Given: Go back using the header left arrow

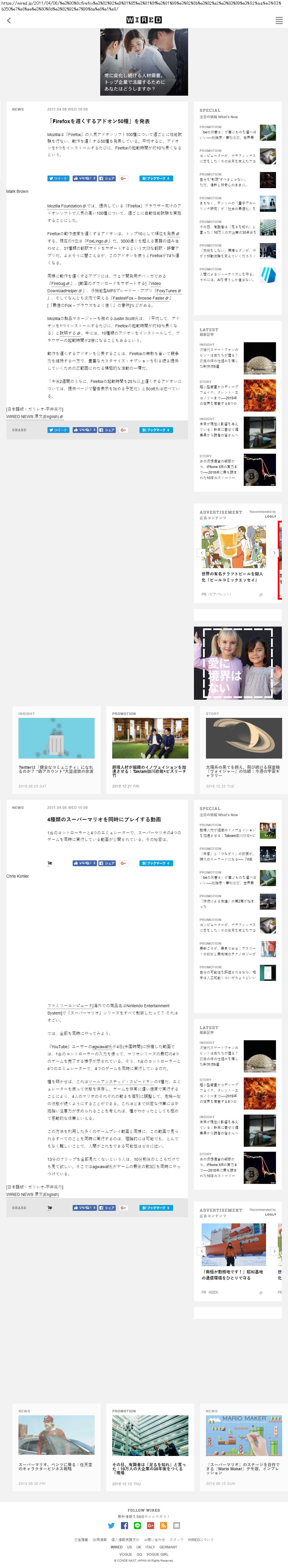Looking at the screenshot, I should coord(8,21).
